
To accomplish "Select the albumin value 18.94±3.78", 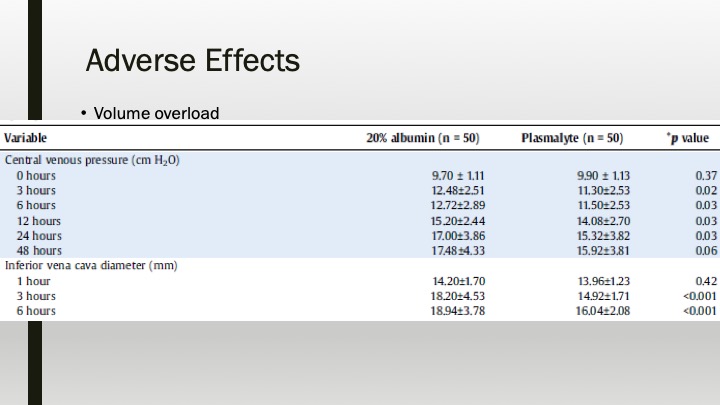I will click(457, 311).
